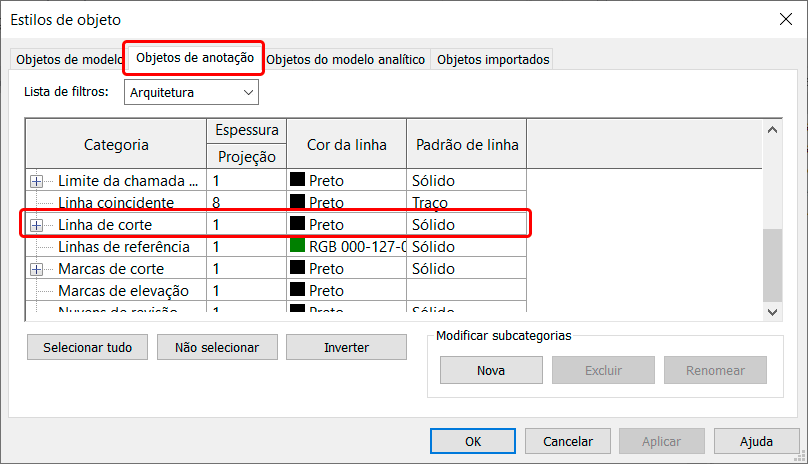Click black color swatch for Linha de corte

point(297,223)
